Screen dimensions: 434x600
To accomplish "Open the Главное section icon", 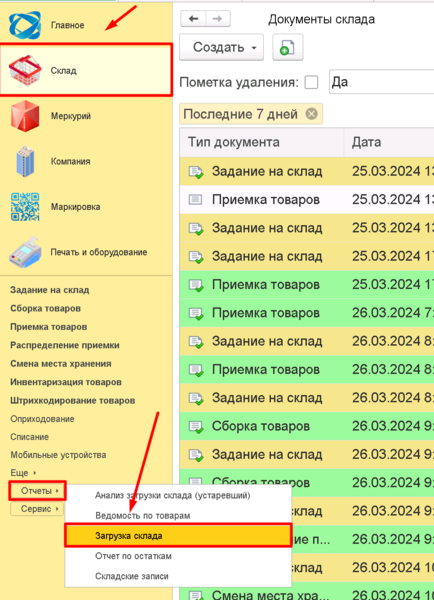I will pos(25,25).
